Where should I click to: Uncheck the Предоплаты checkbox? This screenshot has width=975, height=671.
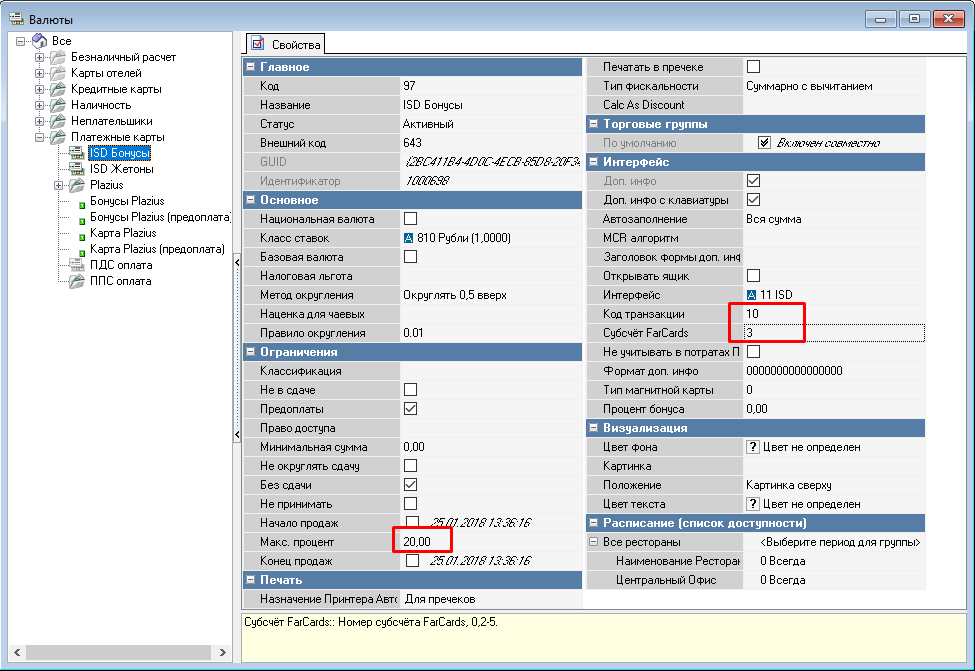410,409
